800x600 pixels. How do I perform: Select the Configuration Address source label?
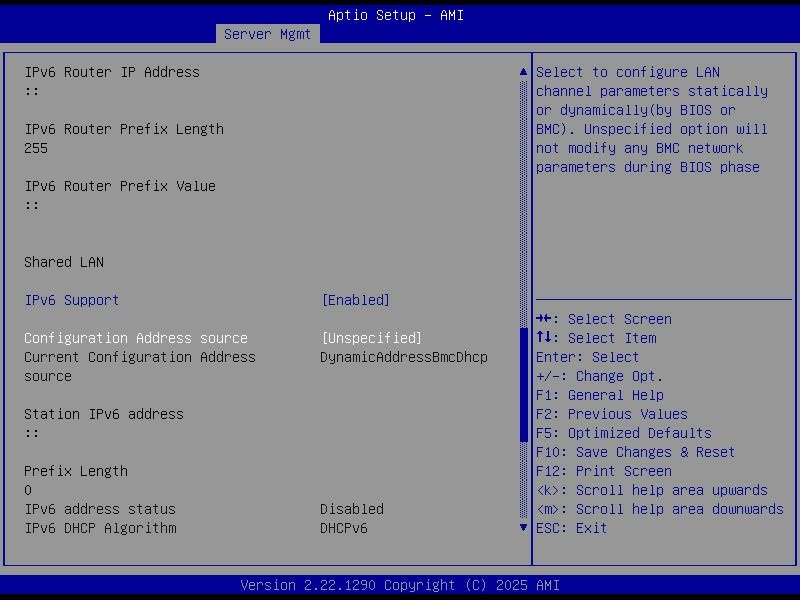(x=136, y=338)
